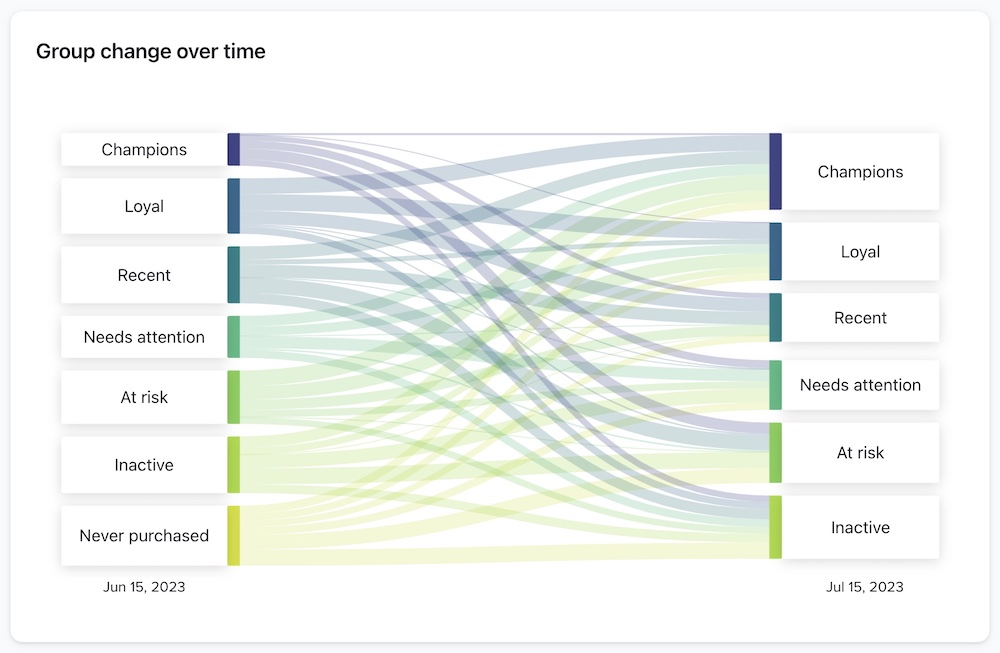The width and height of the screenshot is (1000, 653).
Task: Click the Jul 15, 2023 date label
Action: coord(864,587)
